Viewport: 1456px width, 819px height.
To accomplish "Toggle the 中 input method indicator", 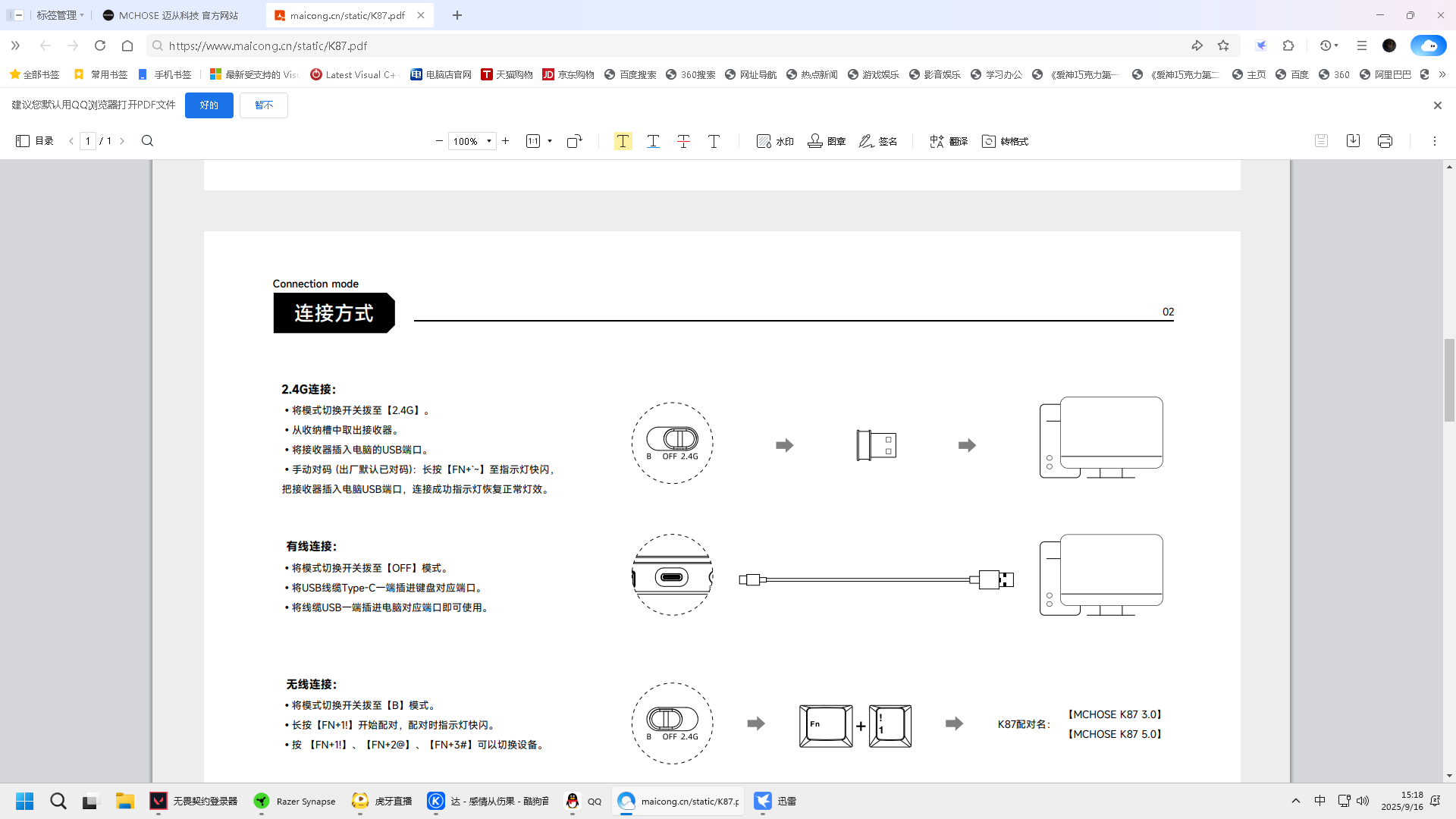I will (1319, 801).
